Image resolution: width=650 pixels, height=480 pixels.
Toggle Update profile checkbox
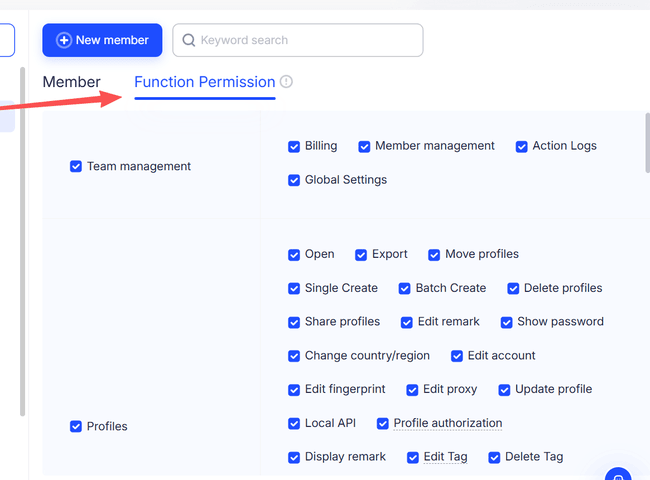click(x=504, y=390)
